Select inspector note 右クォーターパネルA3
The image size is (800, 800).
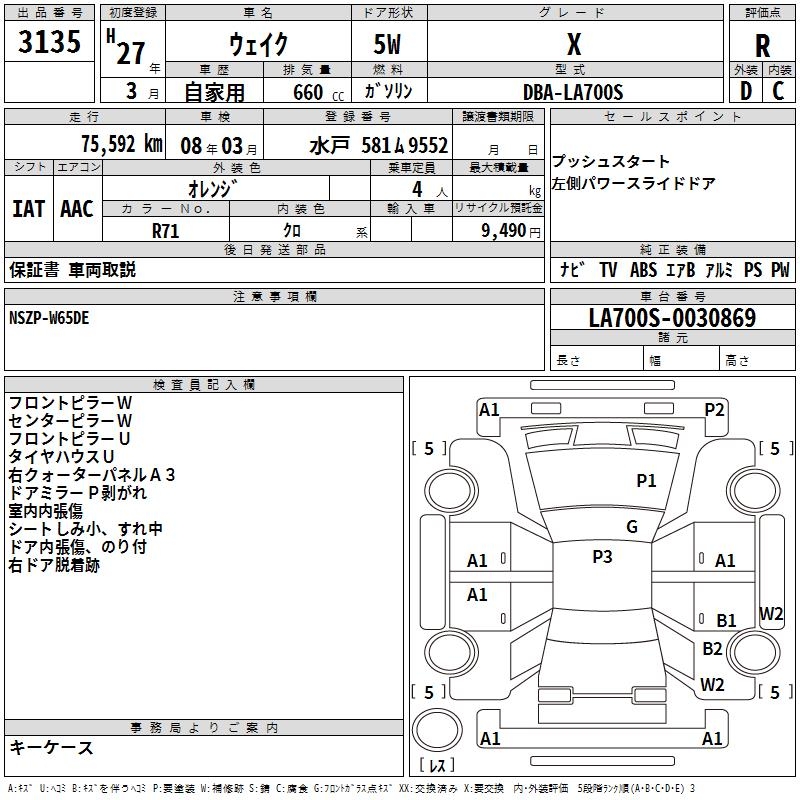[92, 475]
